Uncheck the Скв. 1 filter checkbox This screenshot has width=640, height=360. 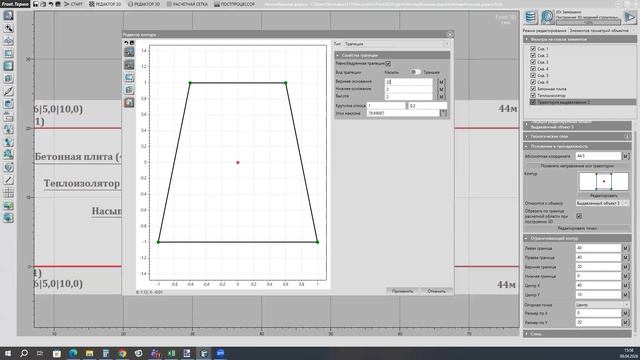pos(533,49)
